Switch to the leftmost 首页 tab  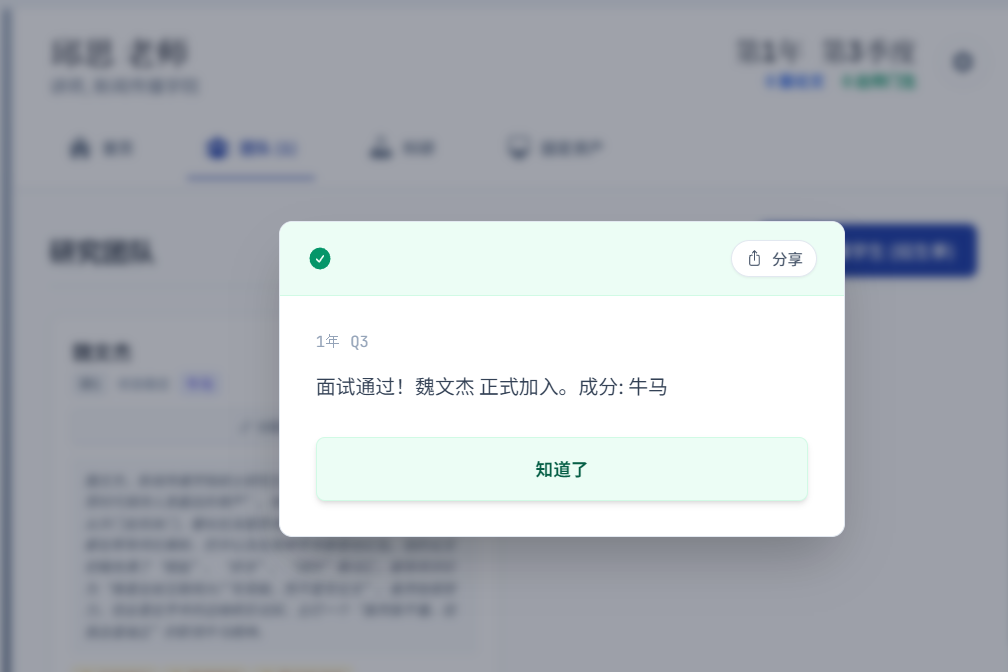tap(101, 148)
